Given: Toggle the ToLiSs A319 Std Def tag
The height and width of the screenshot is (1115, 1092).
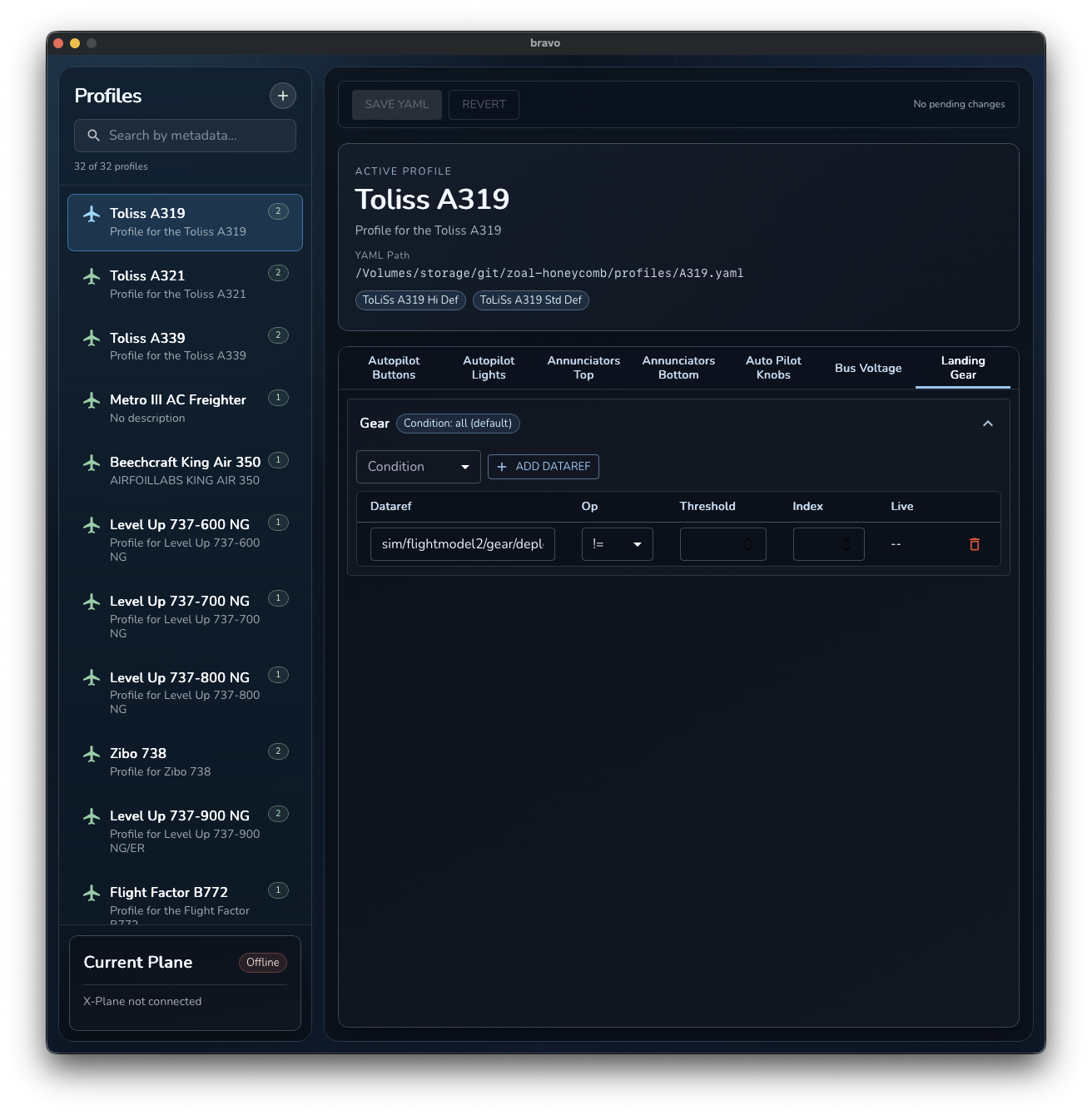Looking at the screenshot, I should (x=530, y=300).
